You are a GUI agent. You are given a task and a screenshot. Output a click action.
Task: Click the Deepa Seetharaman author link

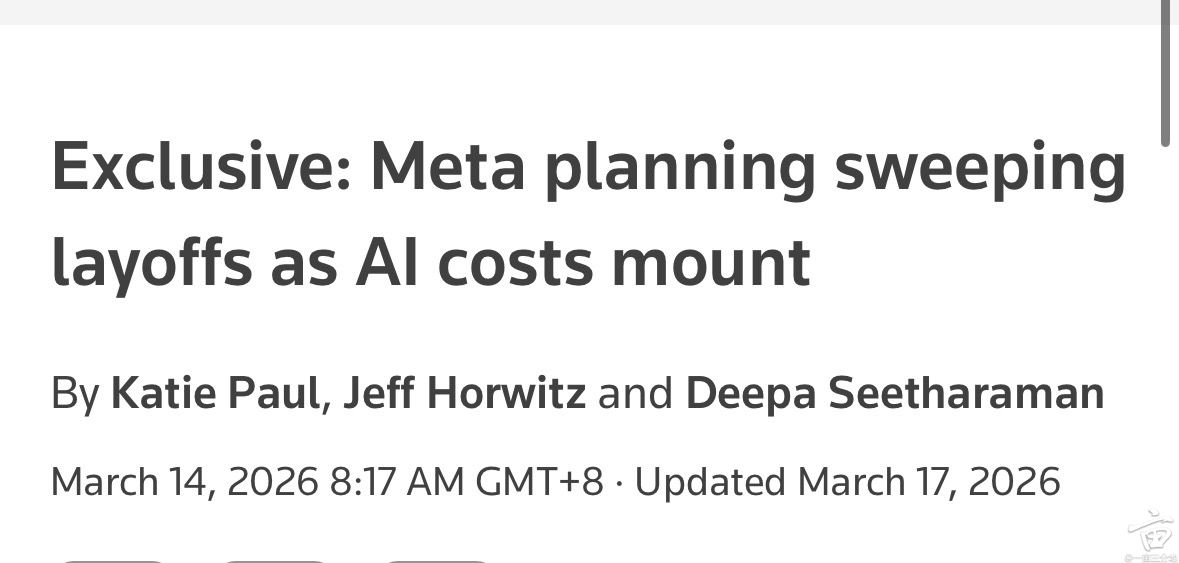click(x=894, y=393)
